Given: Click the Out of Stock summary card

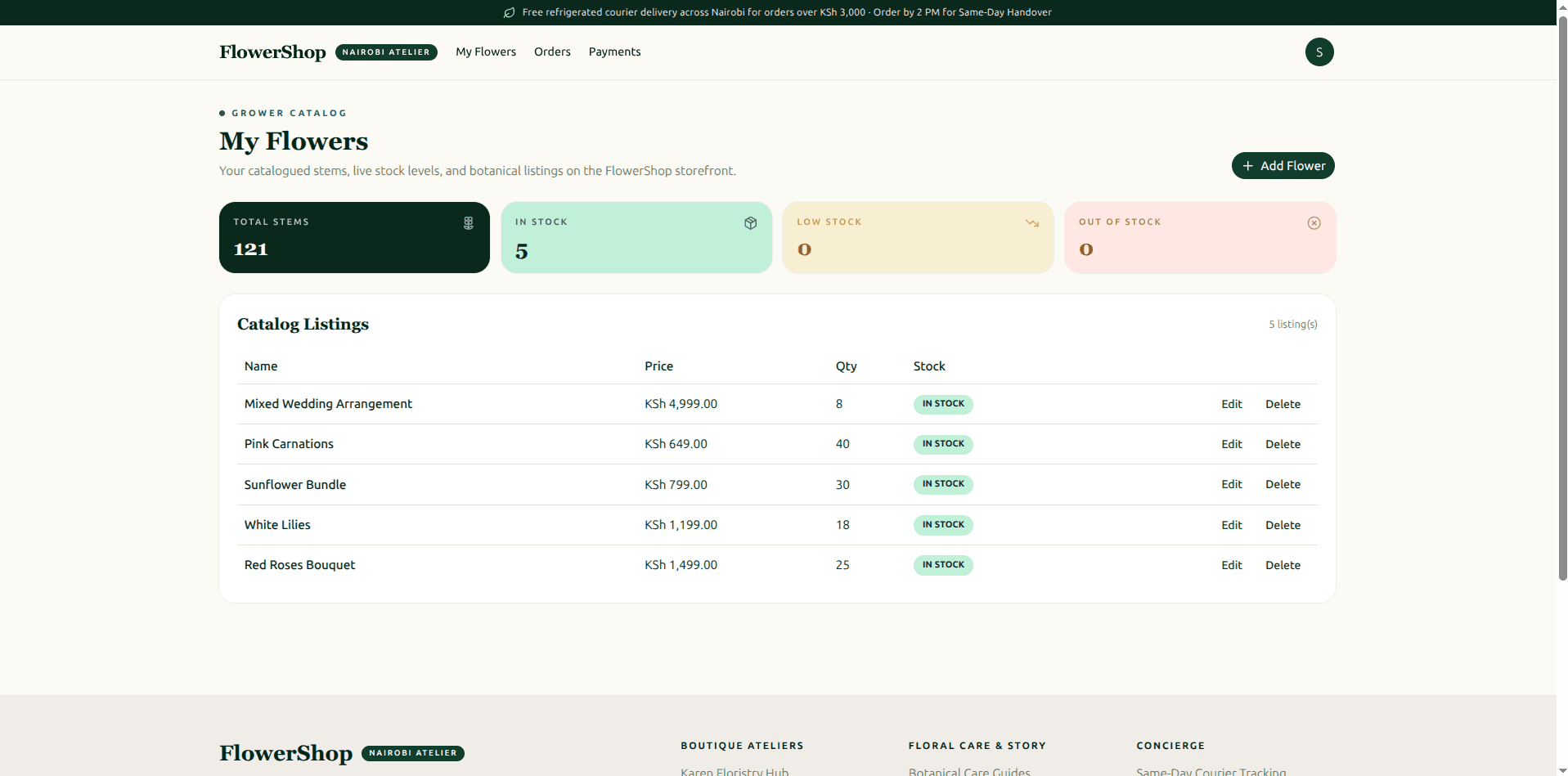Looking at the screenshot, I should click(x=1200, y=237).
